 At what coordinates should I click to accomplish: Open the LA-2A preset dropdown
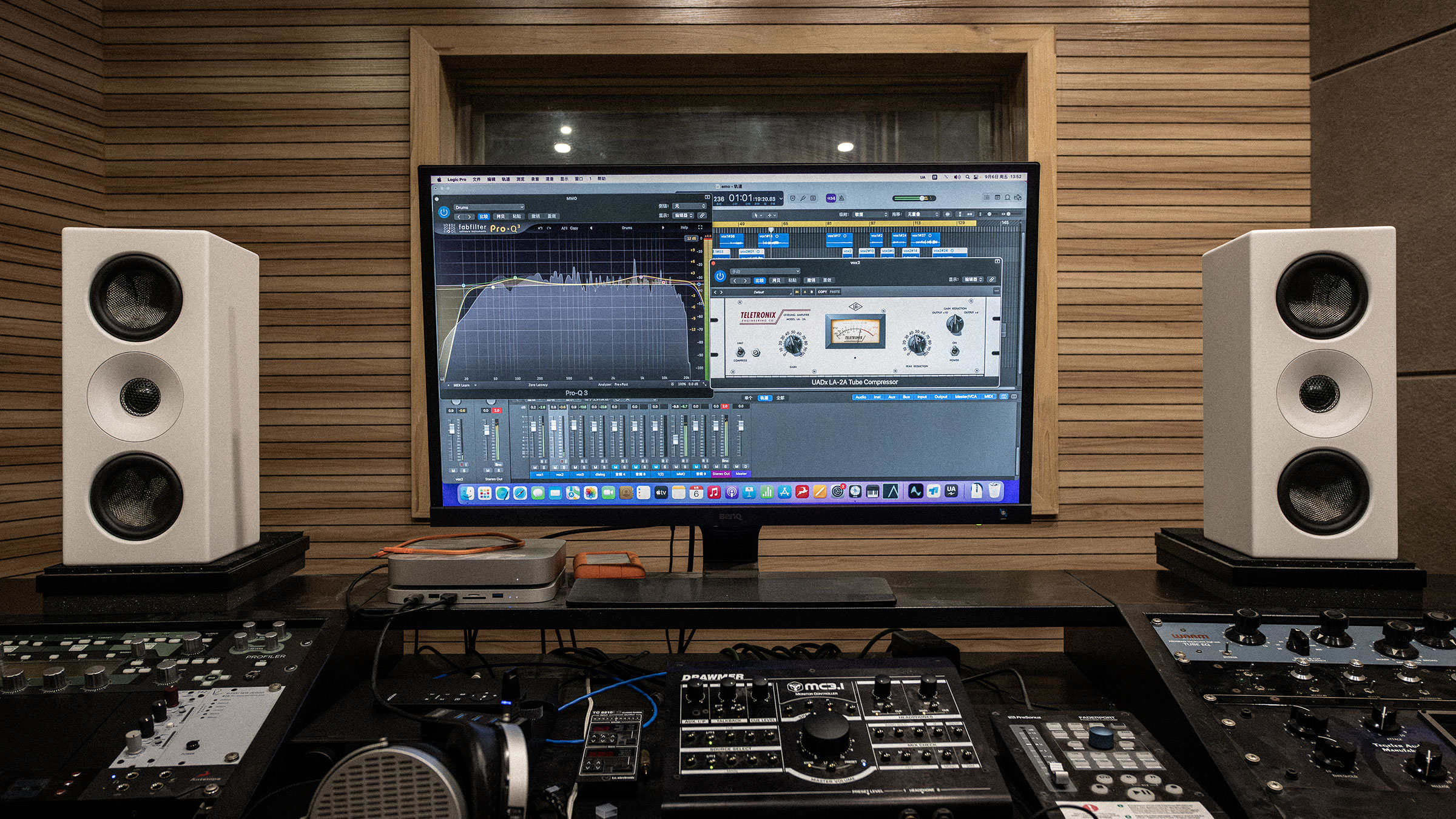coord(766,271)
